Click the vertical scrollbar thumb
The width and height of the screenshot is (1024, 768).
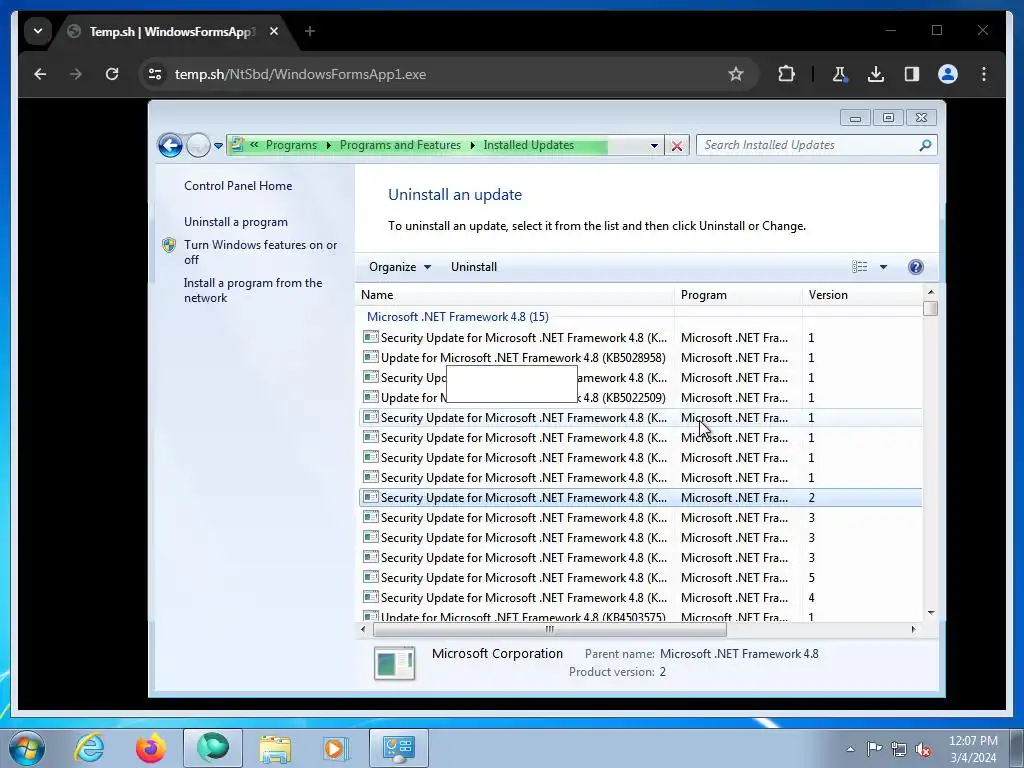click(x=931, y=308)
